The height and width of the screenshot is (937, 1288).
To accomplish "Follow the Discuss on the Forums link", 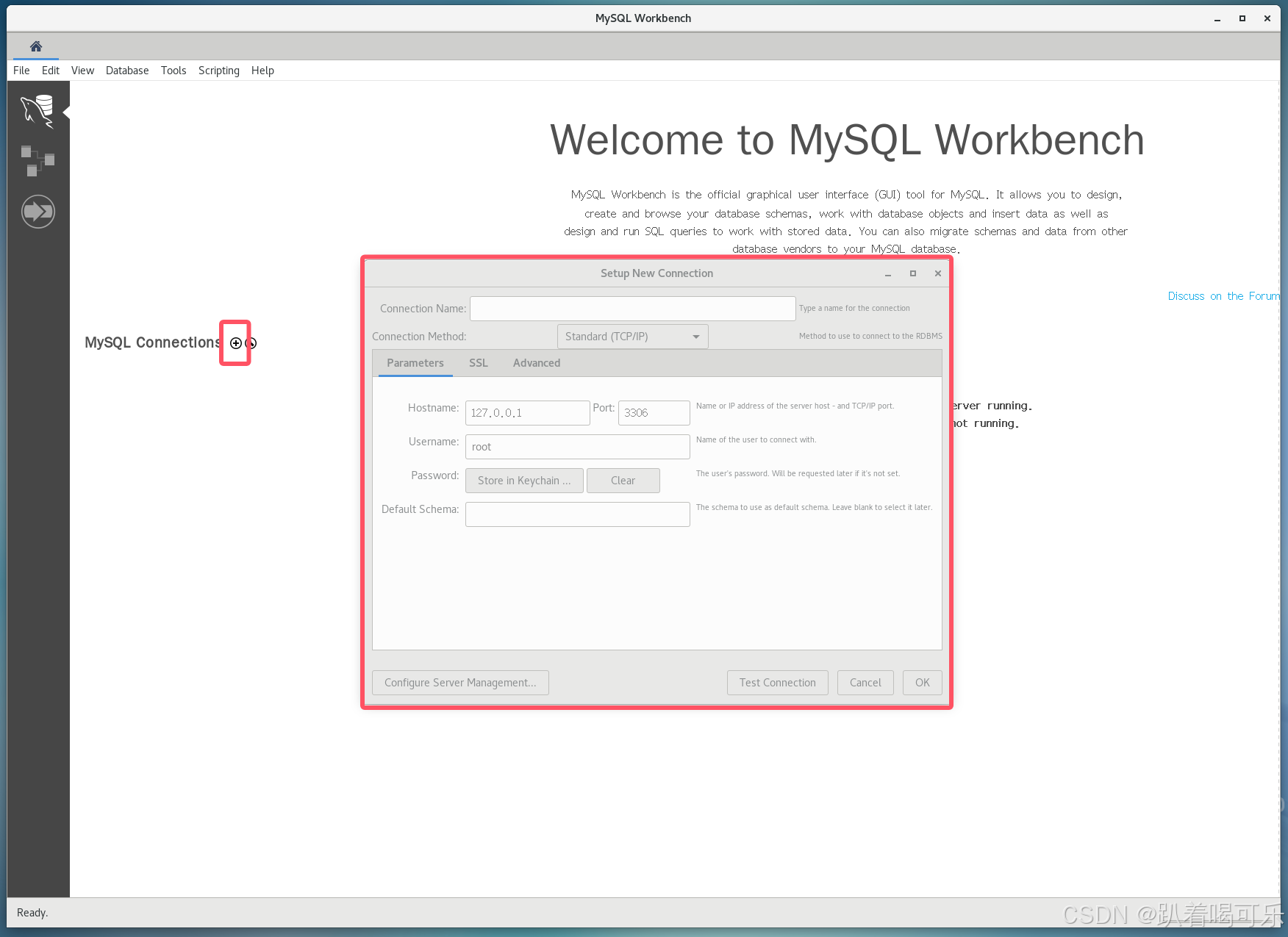I will 1224,296.
